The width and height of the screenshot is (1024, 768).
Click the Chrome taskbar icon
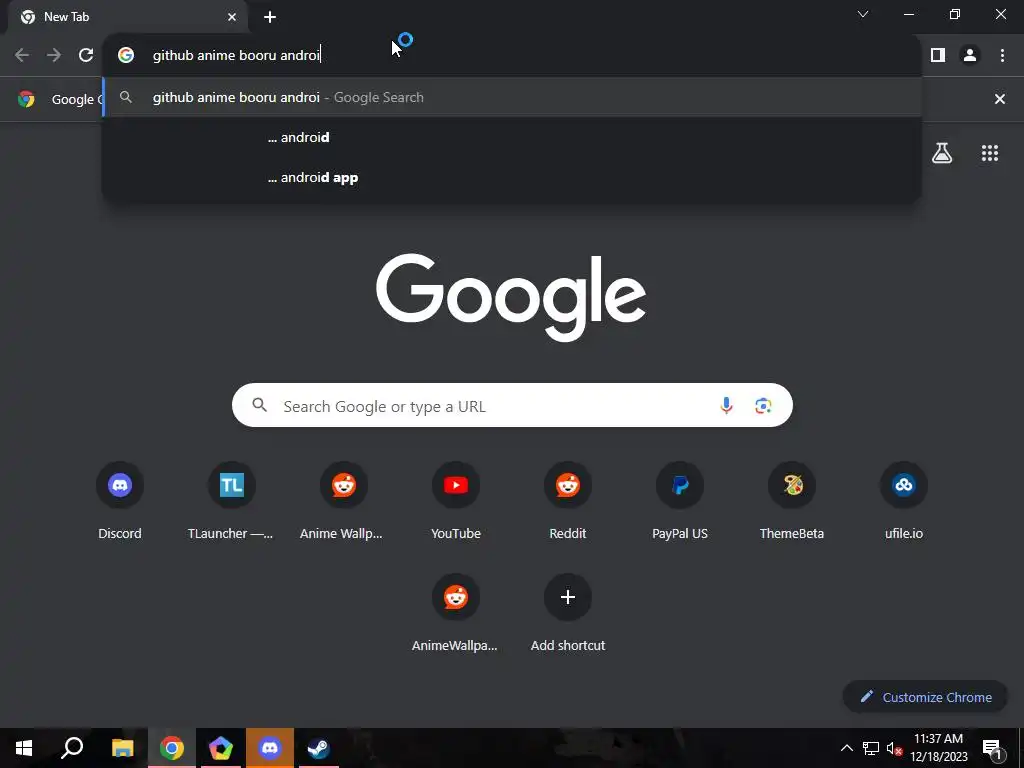(172, 748)
